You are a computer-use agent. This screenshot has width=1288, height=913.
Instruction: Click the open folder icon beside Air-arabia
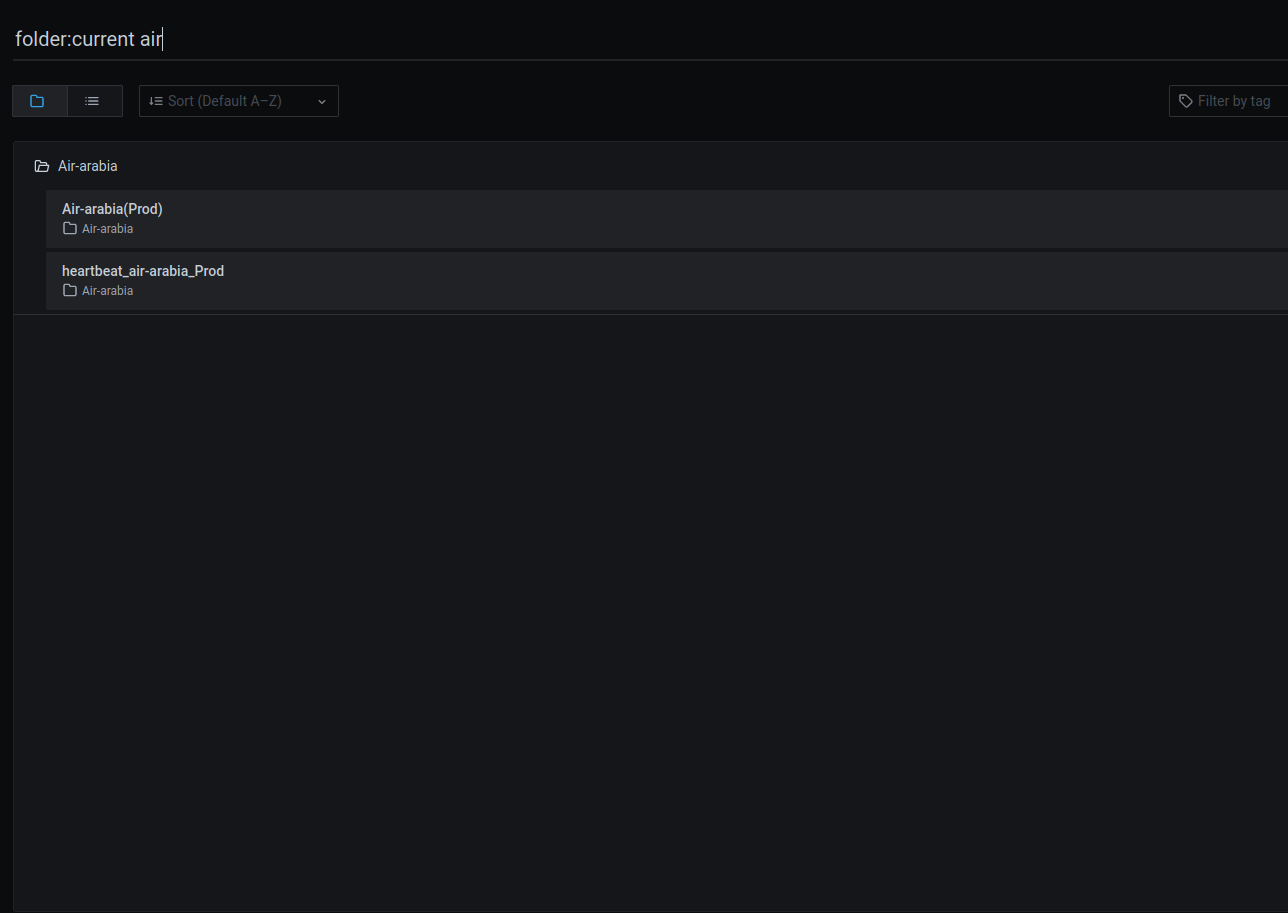pyautogui.click(x=41, y=165)
